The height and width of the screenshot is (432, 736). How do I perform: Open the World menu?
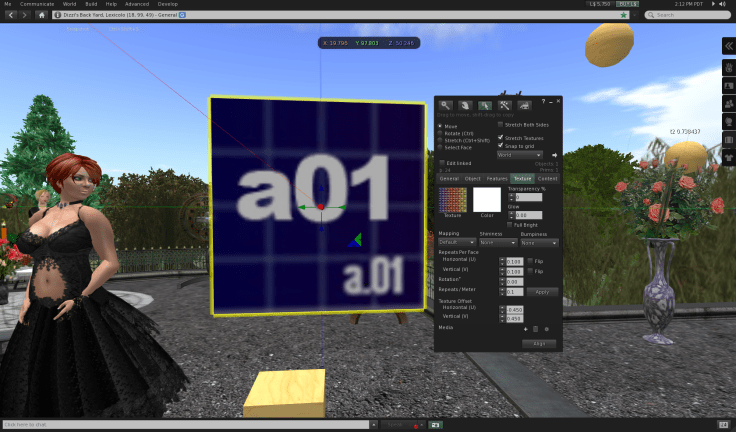pyautogui.click(x=70, y=4)
